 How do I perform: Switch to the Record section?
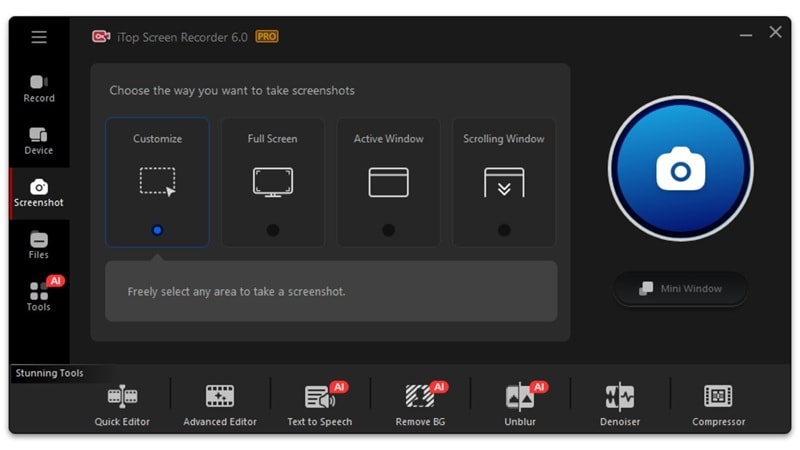click(x=39, y=89)
